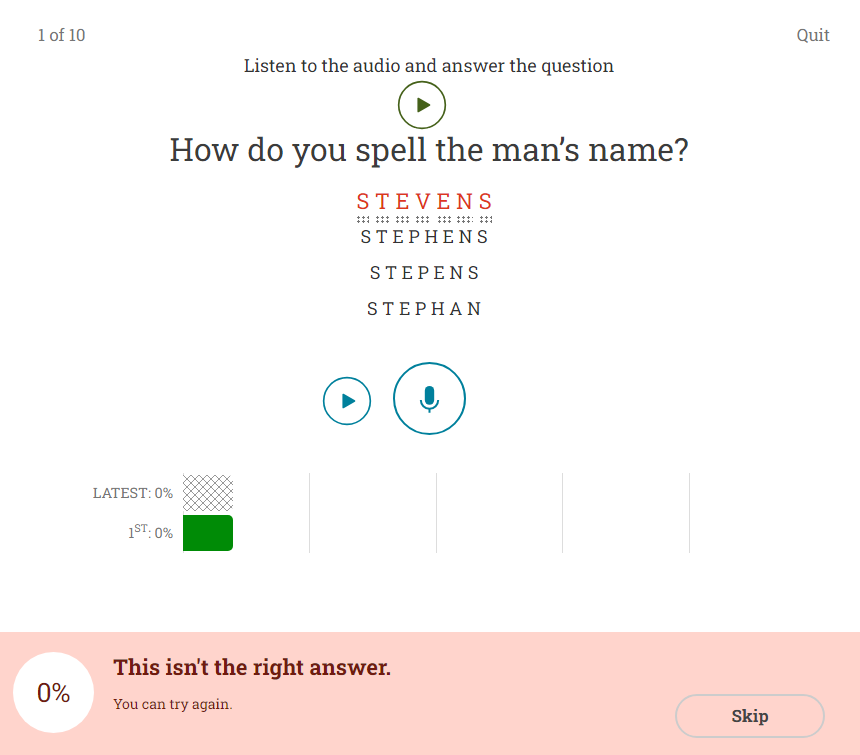Click the 1 of 10 counter
Viewport: 860px width, 755px height.
click(x=61, y=36)
